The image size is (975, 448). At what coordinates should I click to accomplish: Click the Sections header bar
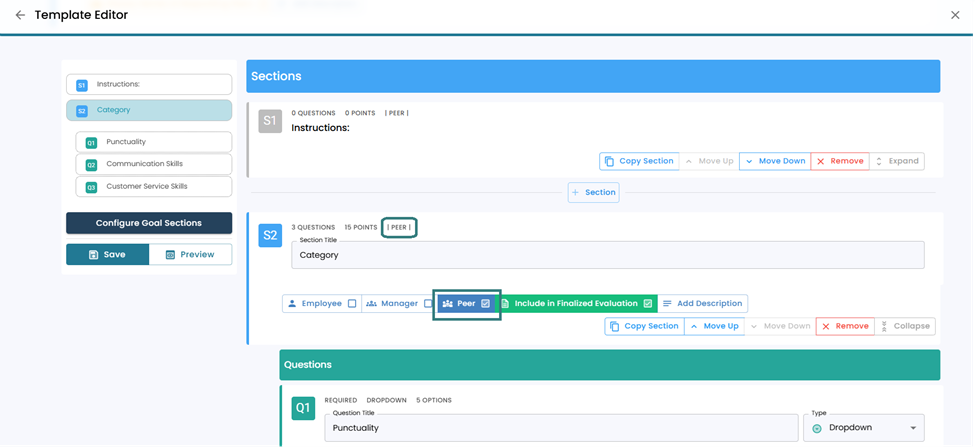[x=593, y=77]
